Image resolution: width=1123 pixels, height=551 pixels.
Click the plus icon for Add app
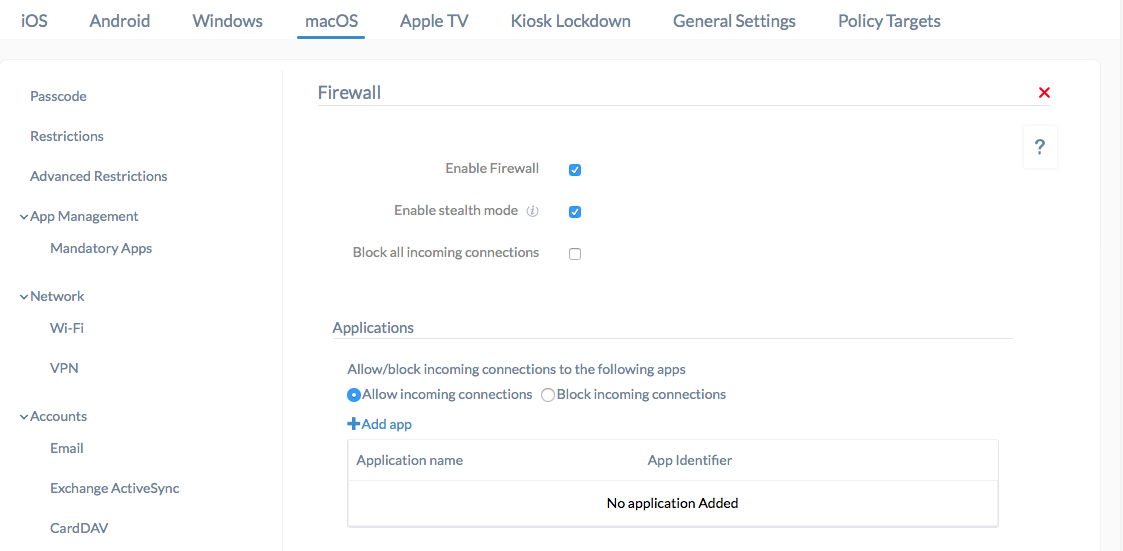tap(353, 424)
